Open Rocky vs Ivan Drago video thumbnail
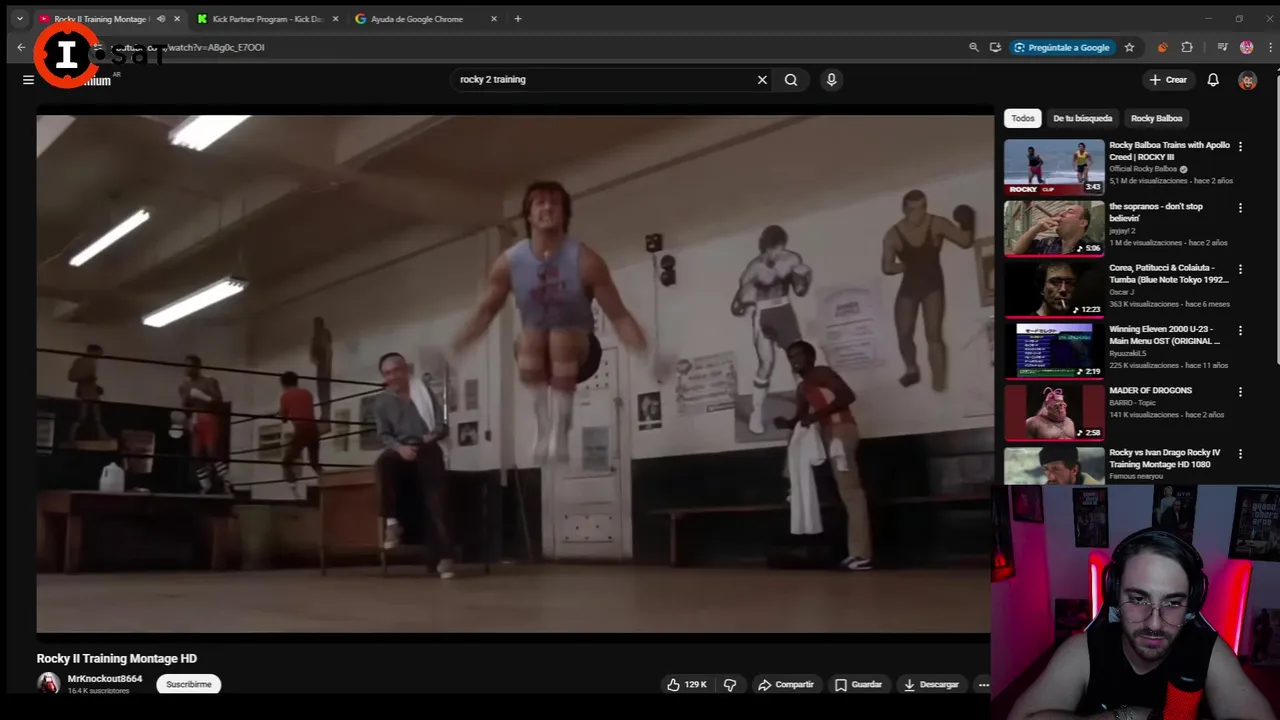This screenshot has width=1280, height=720. (x=1054, y=466)
